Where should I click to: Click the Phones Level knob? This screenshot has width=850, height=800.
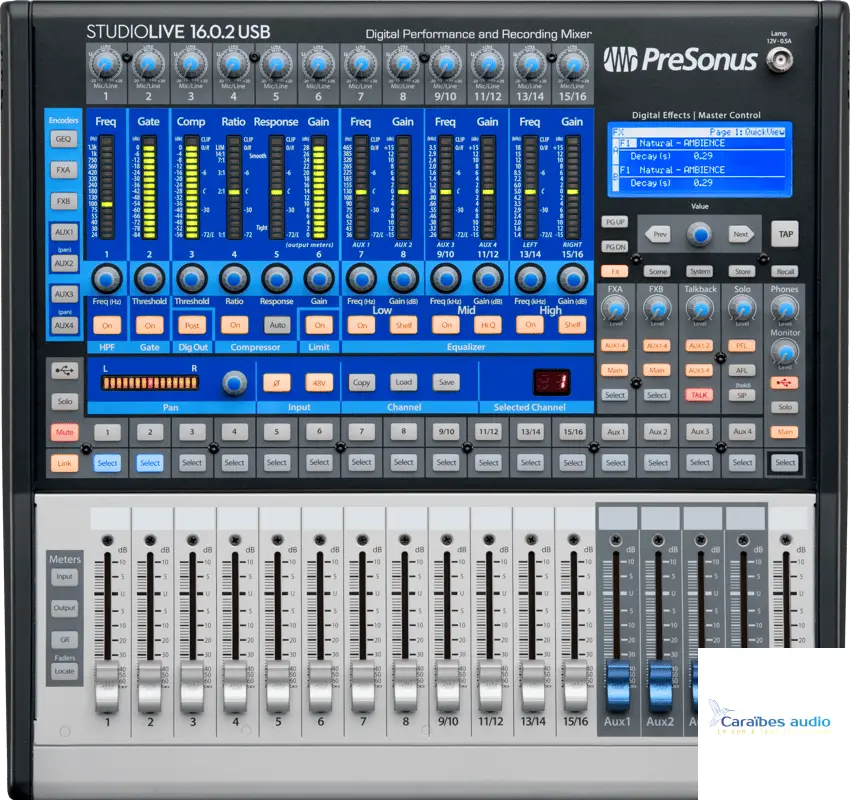(x=784, y=309)
